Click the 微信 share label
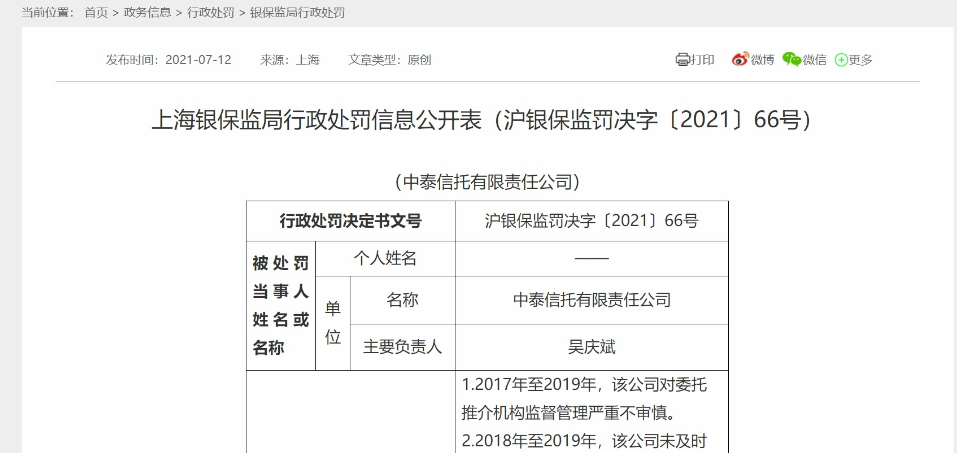The image size is (957, 453). tap(815, 60)
